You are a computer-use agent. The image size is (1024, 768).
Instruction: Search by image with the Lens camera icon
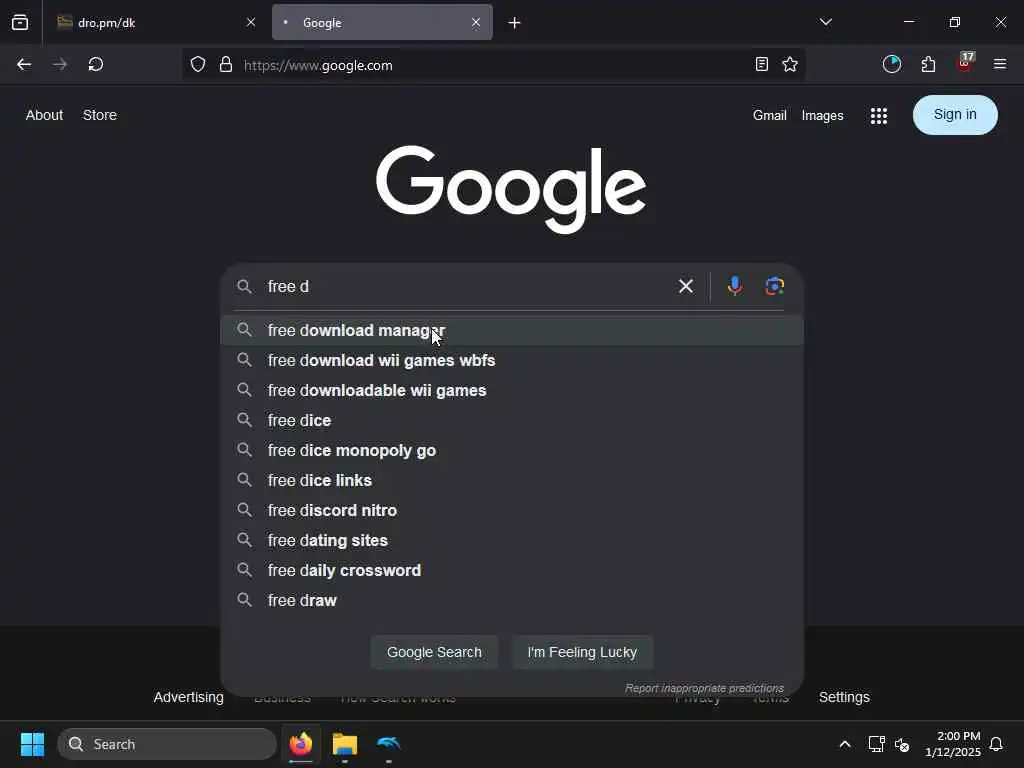point(775,286)
